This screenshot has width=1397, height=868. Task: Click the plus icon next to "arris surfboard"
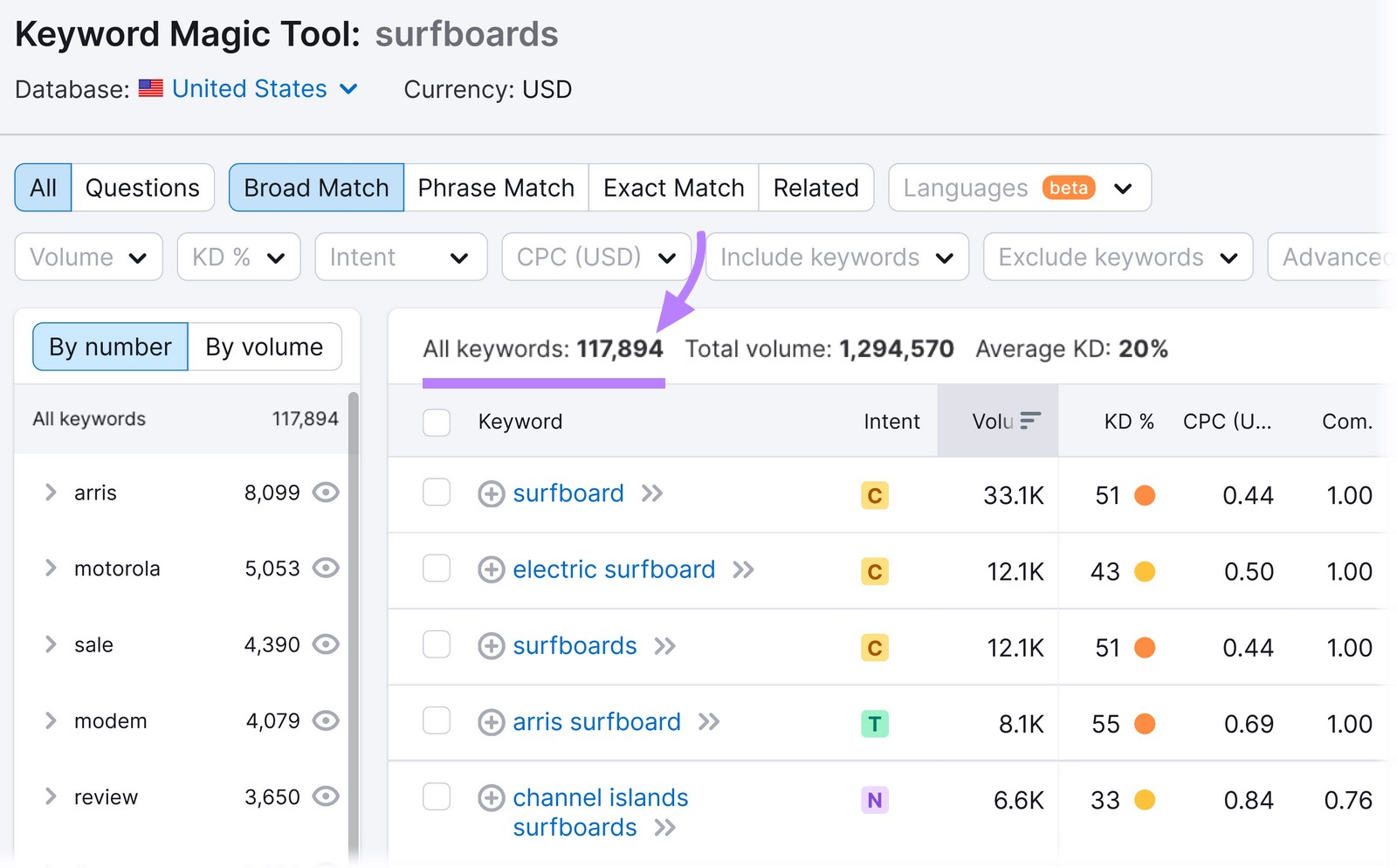point(491,722)
